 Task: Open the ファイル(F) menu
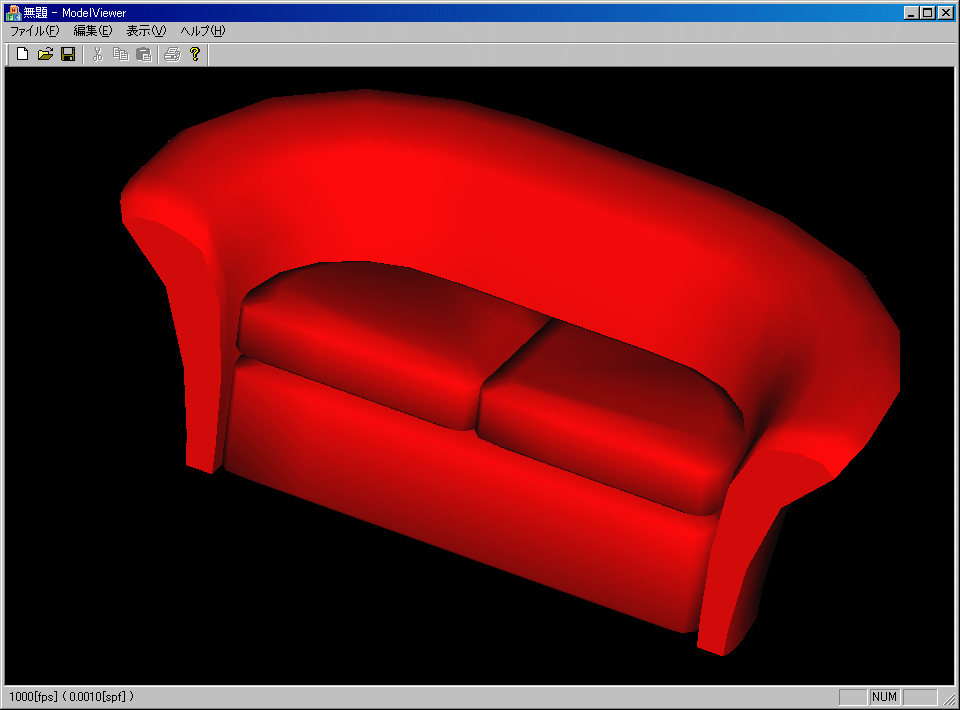coord(35,31)
